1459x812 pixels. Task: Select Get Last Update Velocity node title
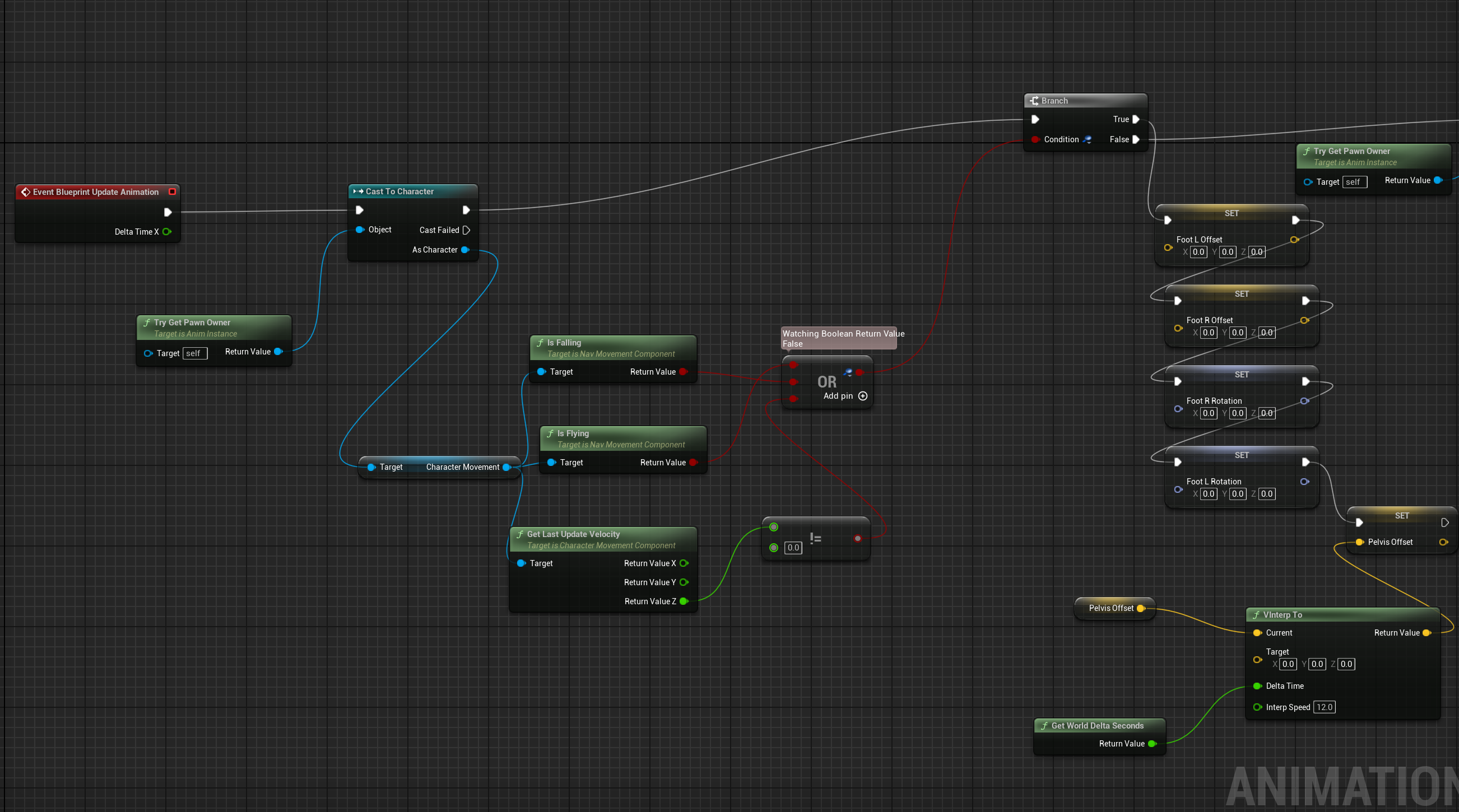[573, 534]
